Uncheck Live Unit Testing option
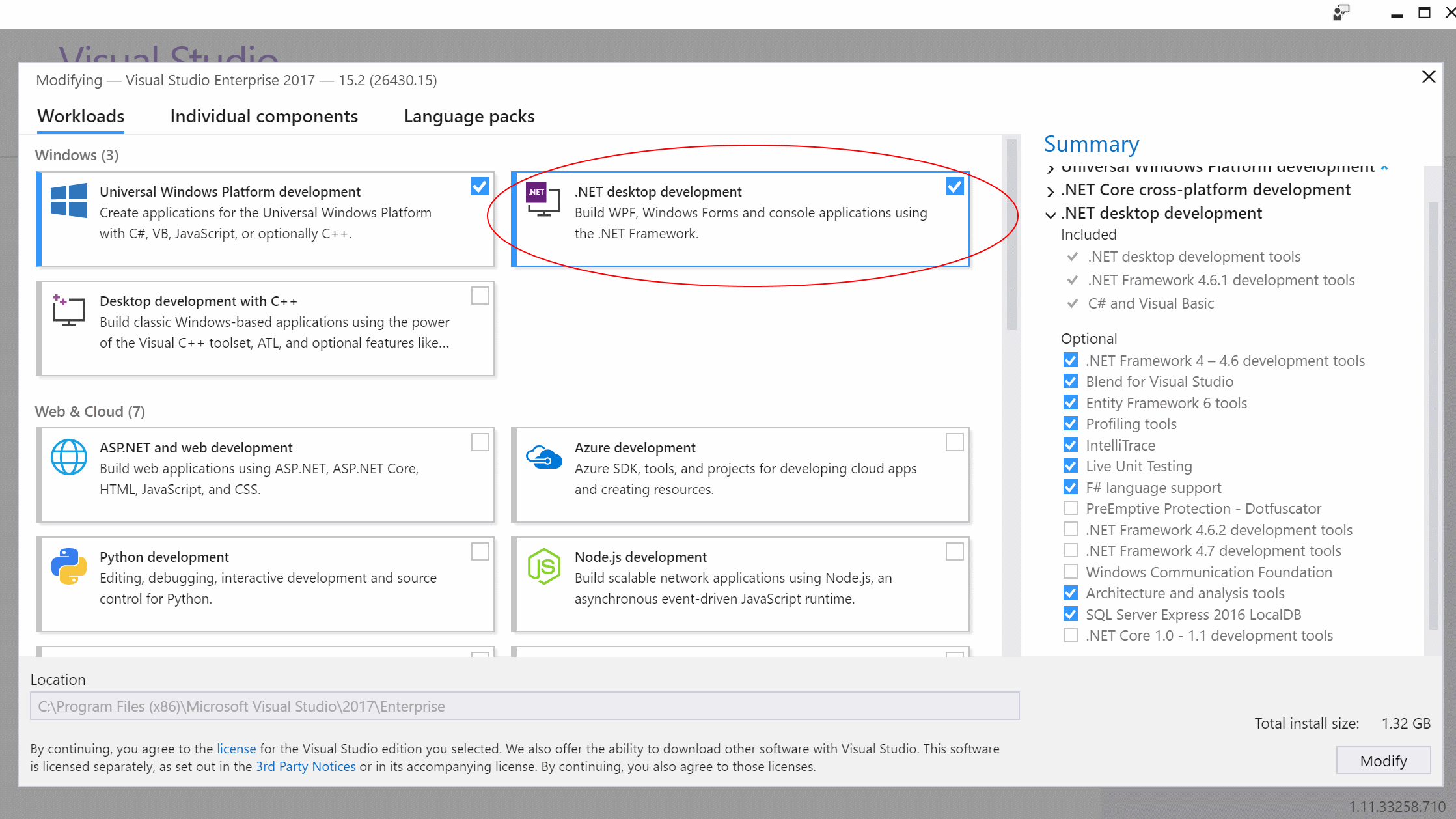 (1070, 466)
